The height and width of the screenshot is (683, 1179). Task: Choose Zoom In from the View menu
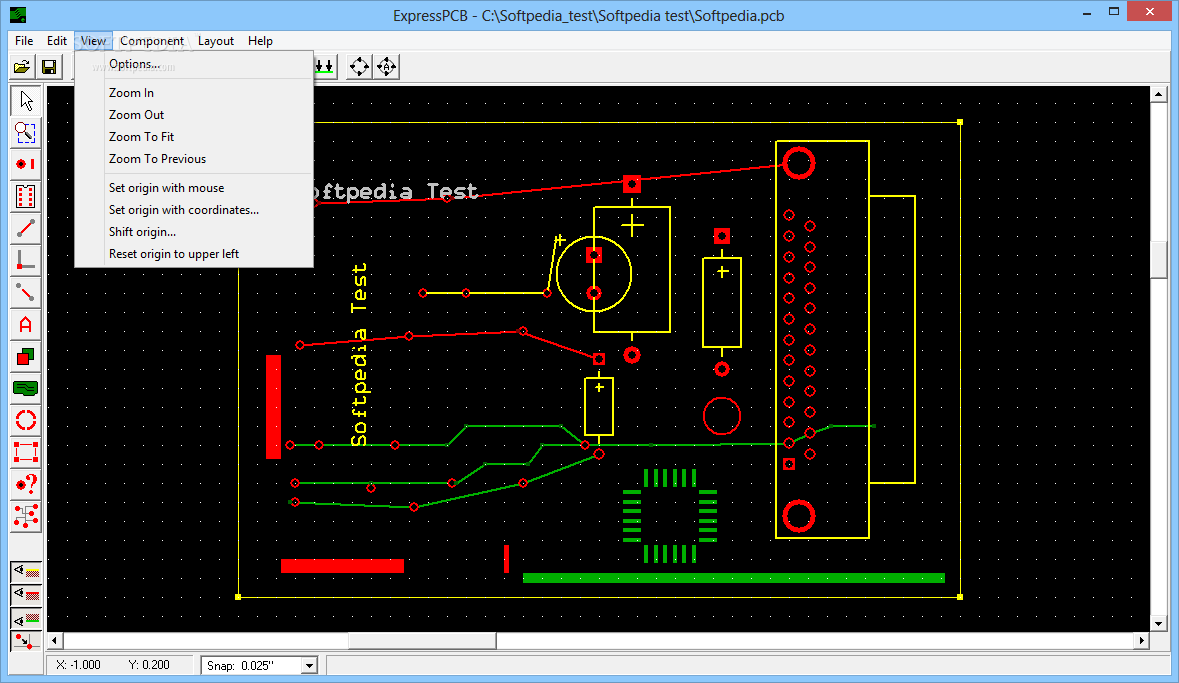[194, 93]
